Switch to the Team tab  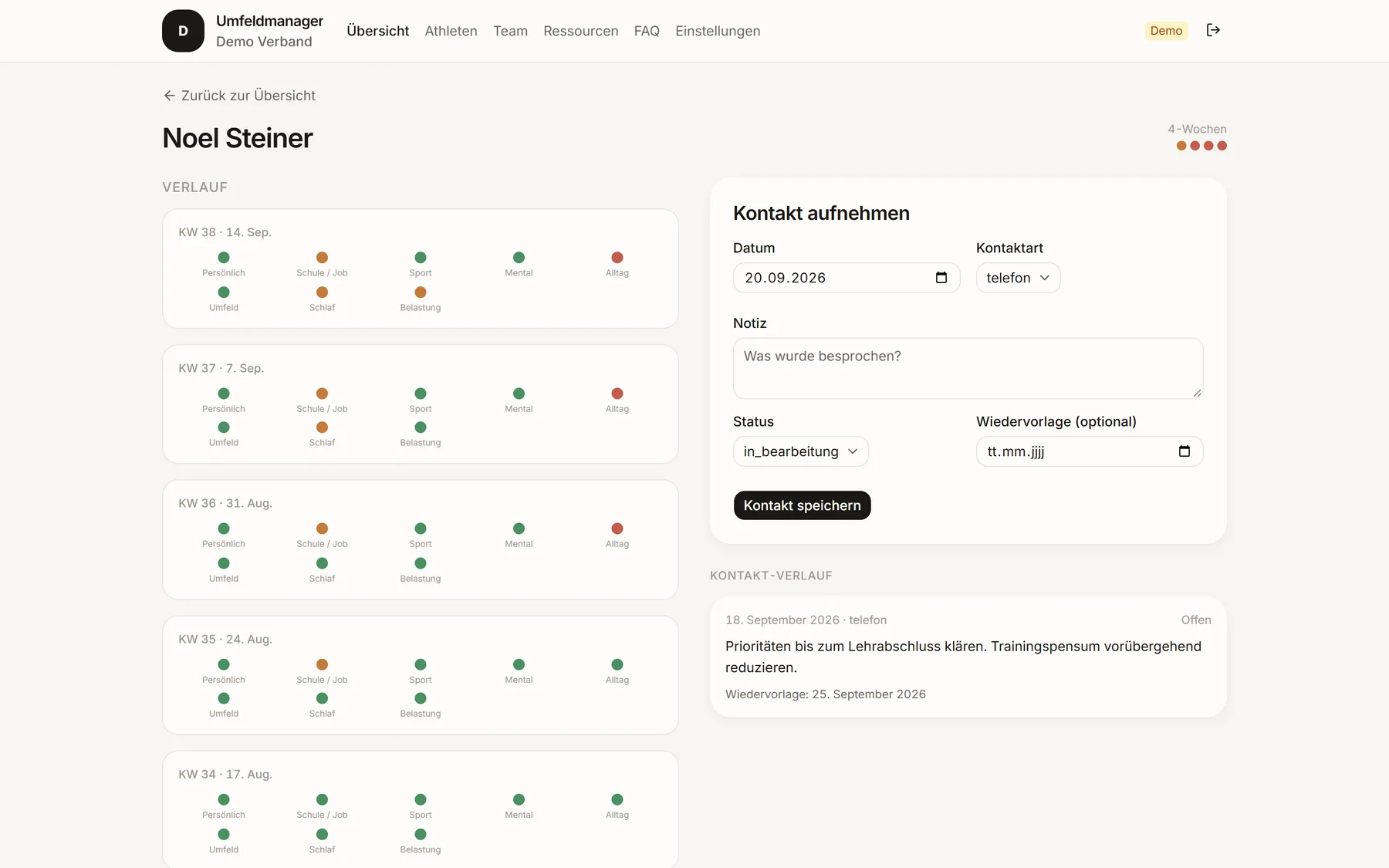510,31
